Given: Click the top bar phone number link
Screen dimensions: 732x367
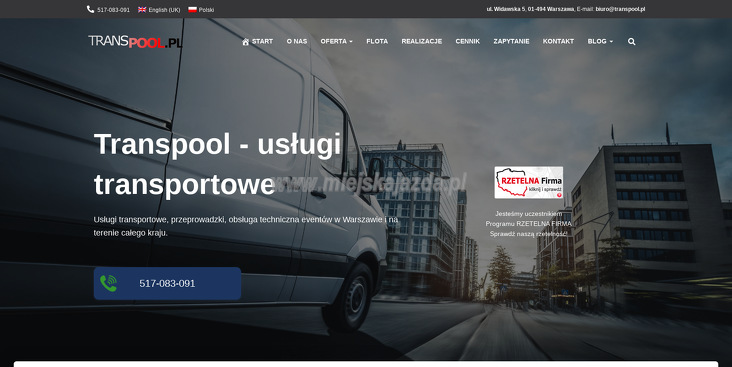Looking at the screenshot, I should pos(113,9).
